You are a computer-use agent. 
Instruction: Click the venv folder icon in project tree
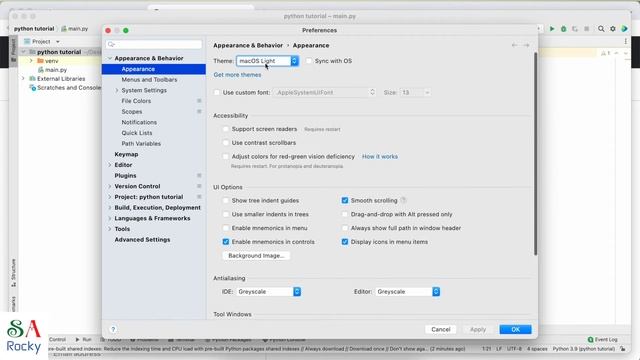point(40,61)
